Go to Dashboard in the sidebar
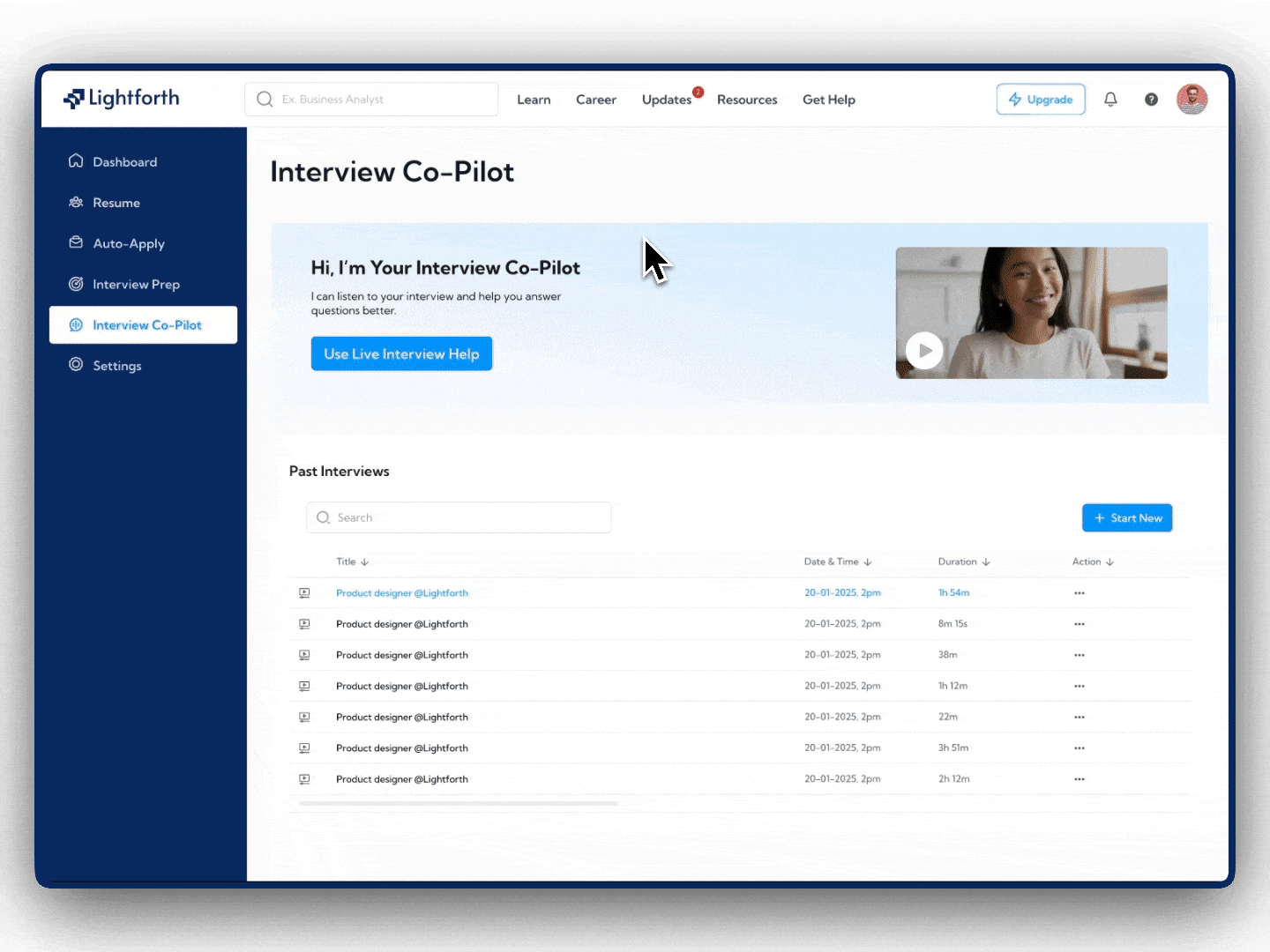 click(x=124, y=162)
